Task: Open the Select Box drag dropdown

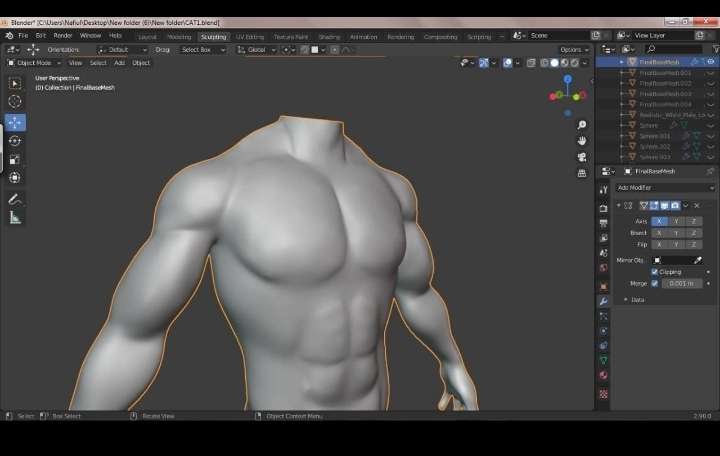Action: pyautogui.click(x=202, y=50)
